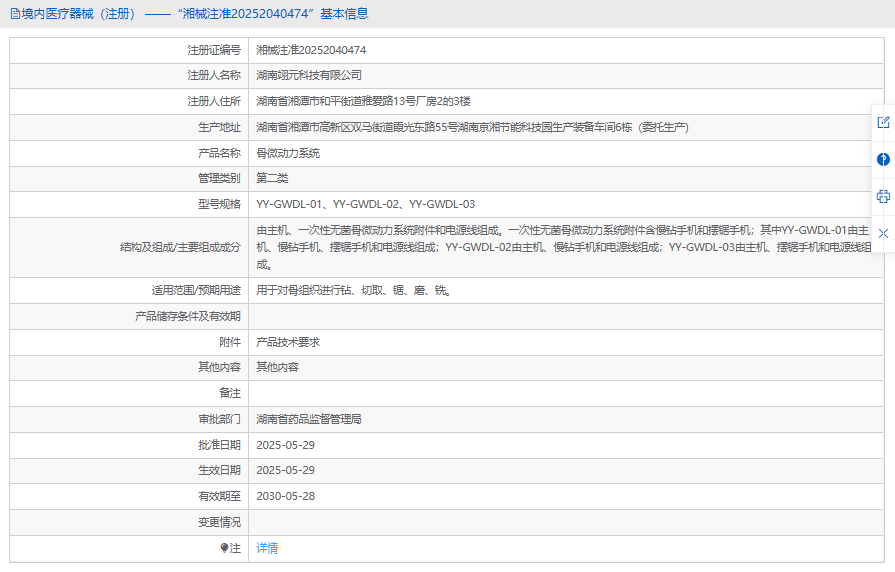
Task: Click the edit/feedback icon in side toolbar
Action: (x=883, y=122)
